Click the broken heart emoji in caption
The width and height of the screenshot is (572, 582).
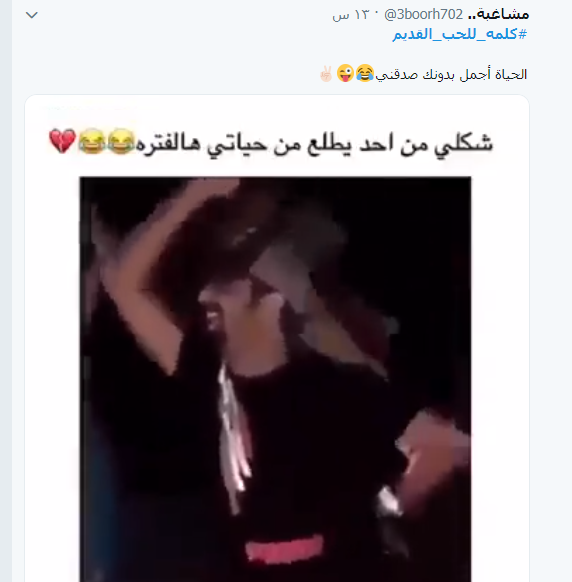coord(62,141)
